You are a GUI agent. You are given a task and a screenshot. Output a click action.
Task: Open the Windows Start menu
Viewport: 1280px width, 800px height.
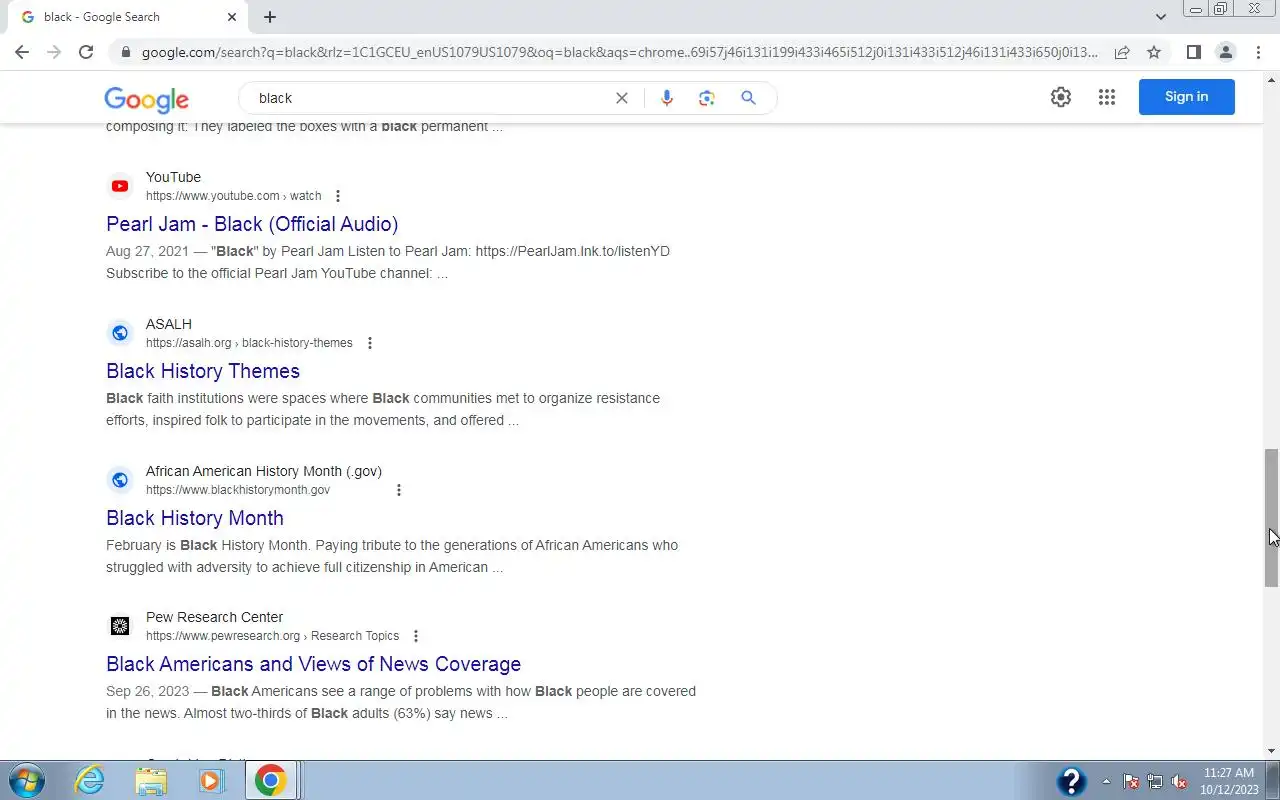tap(25, 780)
